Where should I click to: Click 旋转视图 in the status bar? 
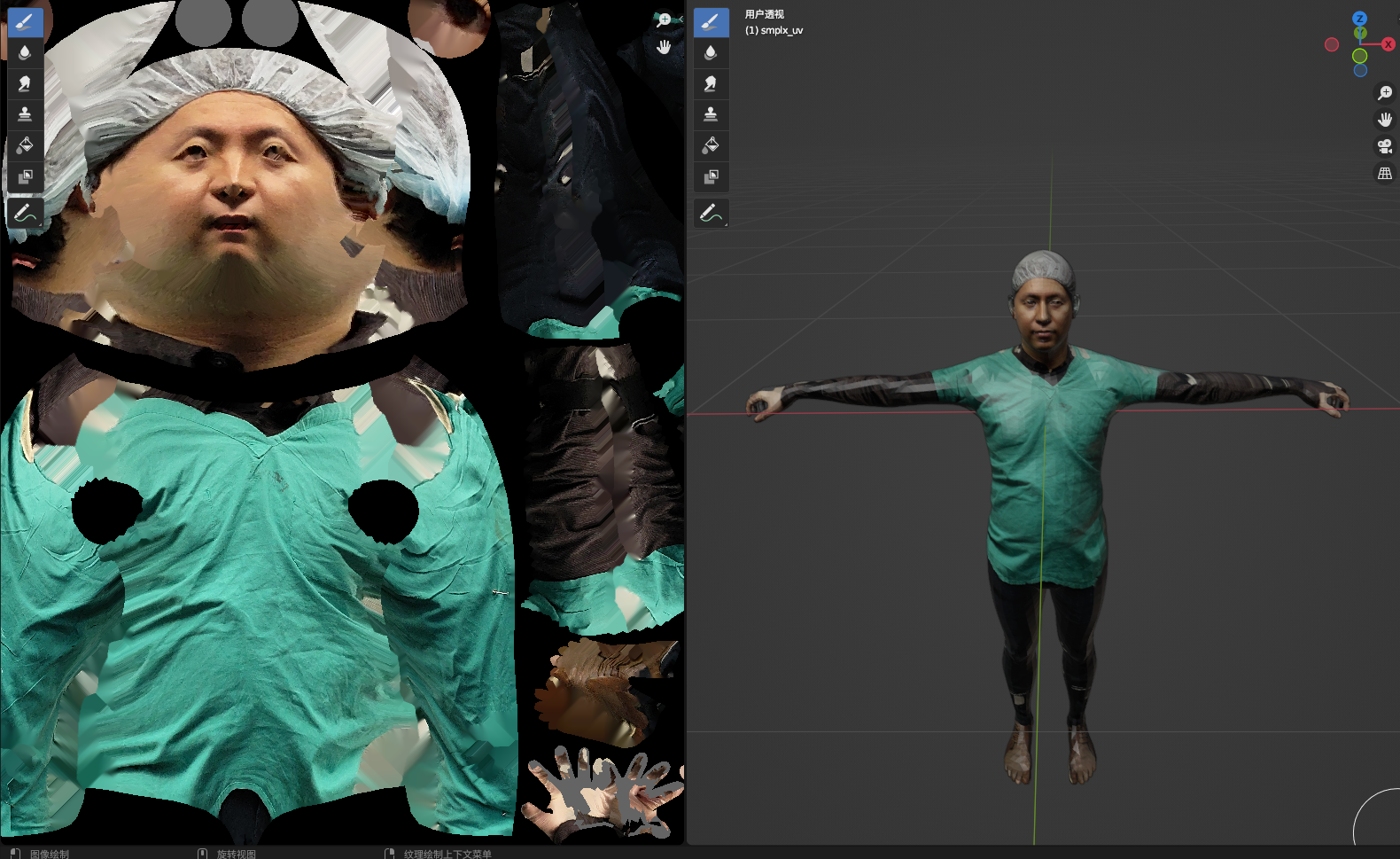(237, 854)
